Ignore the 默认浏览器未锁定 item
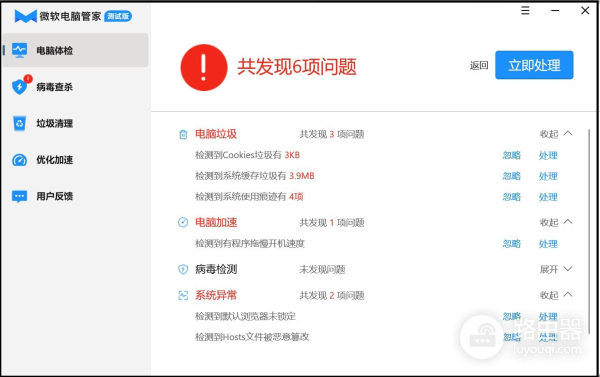 [512, 317]
